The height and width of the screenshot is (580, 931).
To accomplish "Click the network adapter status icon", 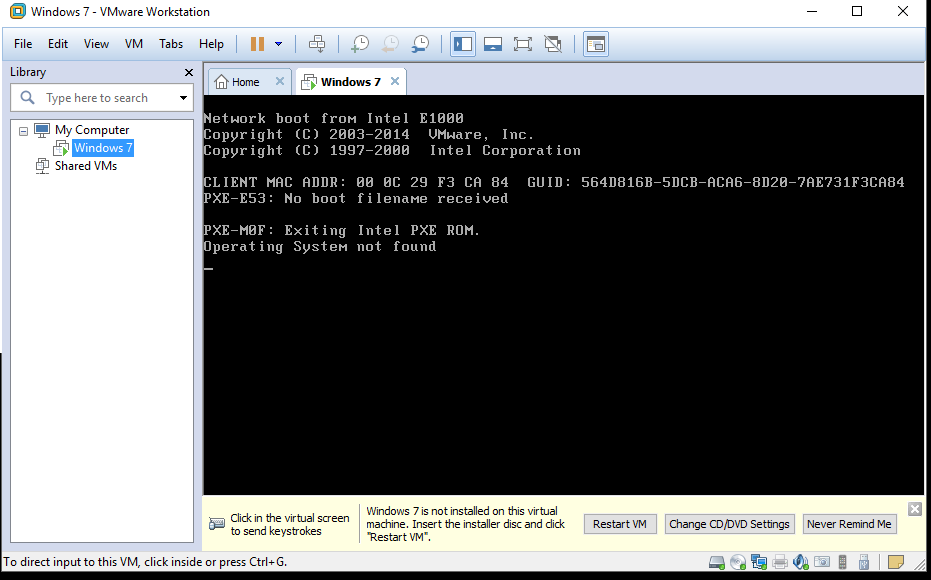I will point(759,562).
